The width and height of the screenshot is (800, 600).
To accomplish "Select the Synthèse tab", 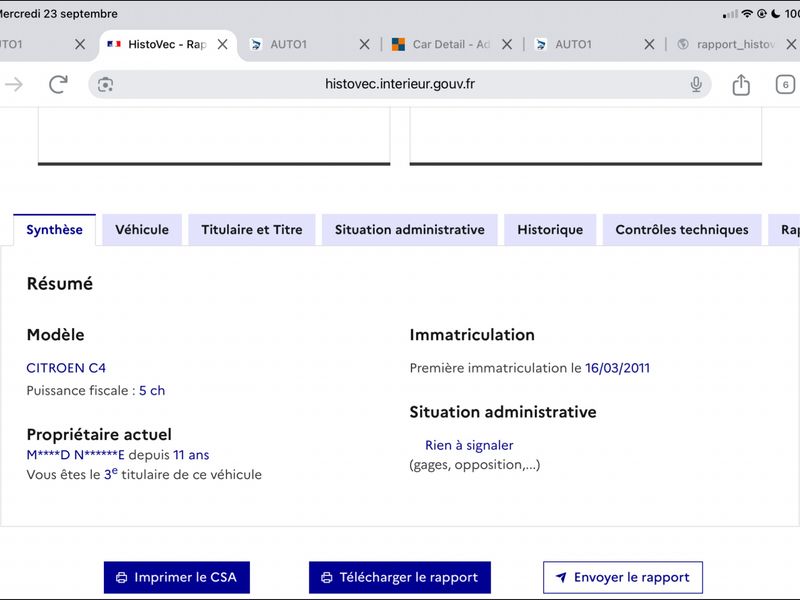I will coord(55,230).
